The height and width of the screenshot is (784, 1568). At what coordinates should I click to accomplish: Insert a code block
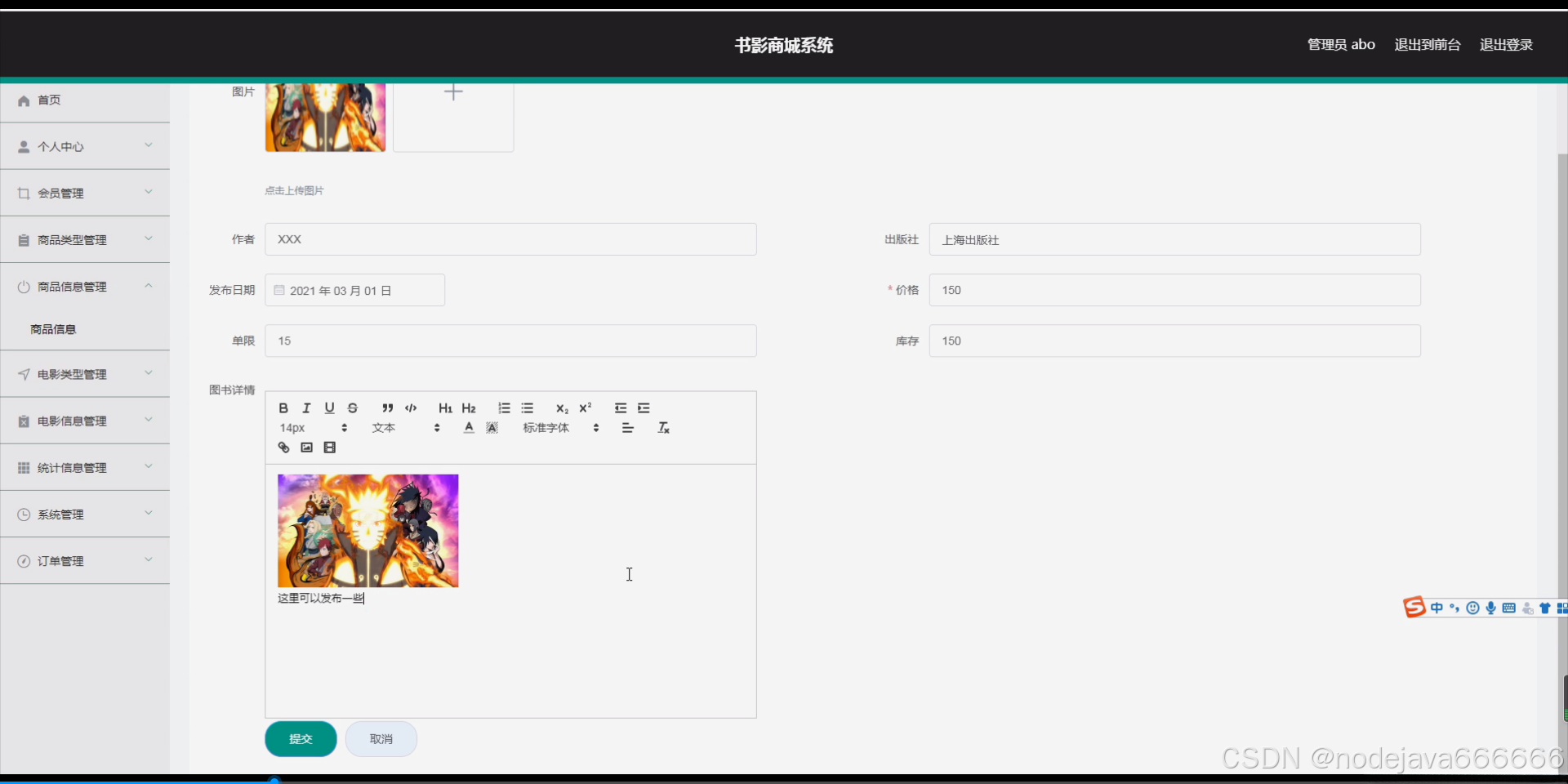(411, 408)
